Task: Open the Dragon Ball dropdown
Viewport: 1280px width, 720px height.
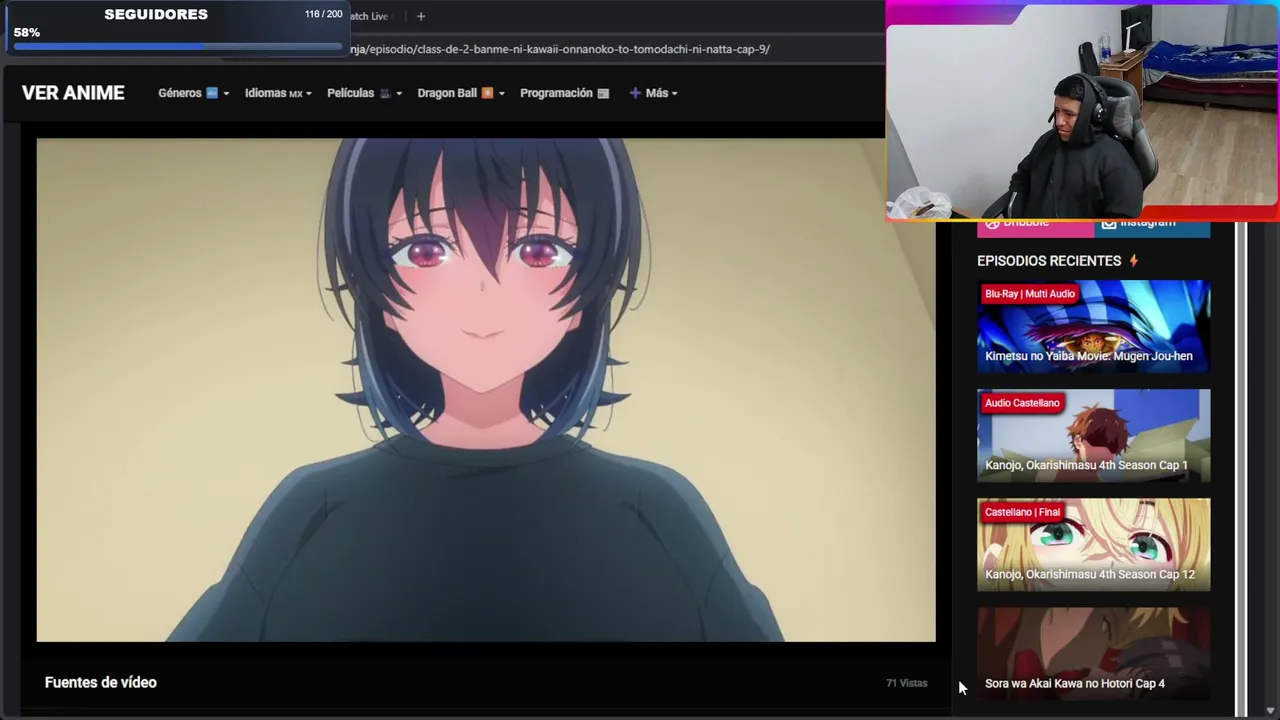Action: pos(460,93)
